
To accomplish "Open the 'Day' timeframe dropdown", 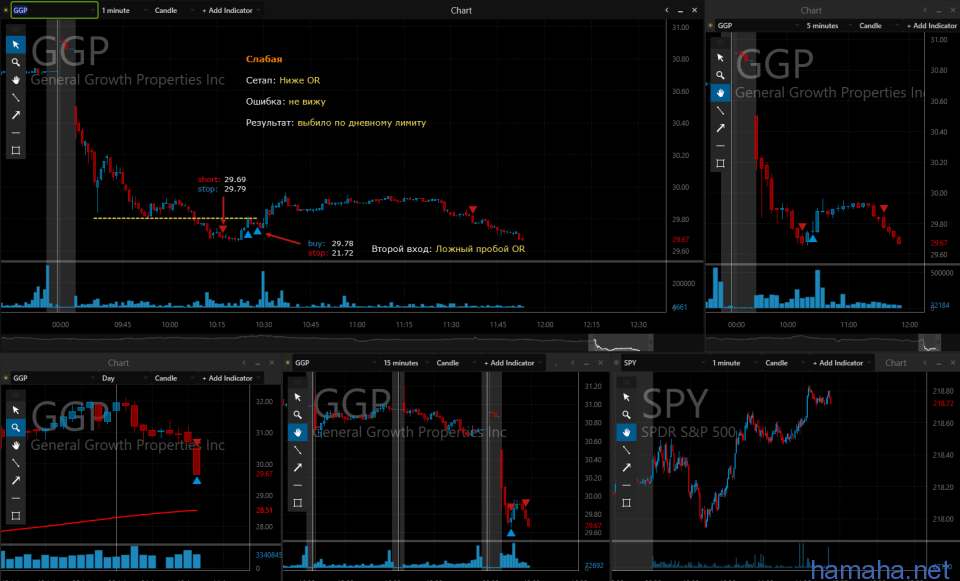I will pyautogui.click(x=124, y=378).
